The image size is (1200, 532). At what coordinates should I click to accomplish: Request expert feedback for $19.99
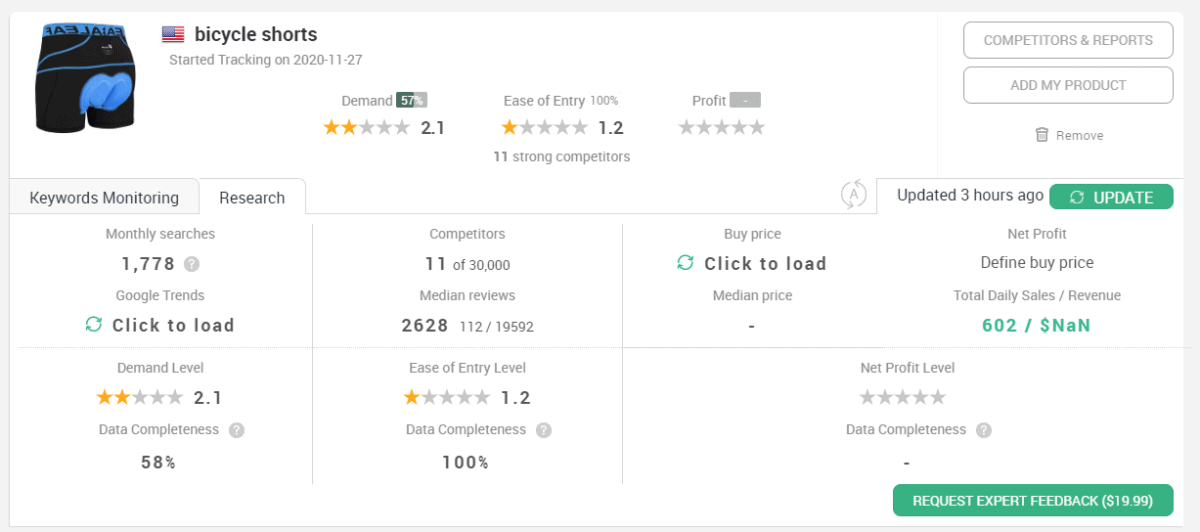(1033, 500)
